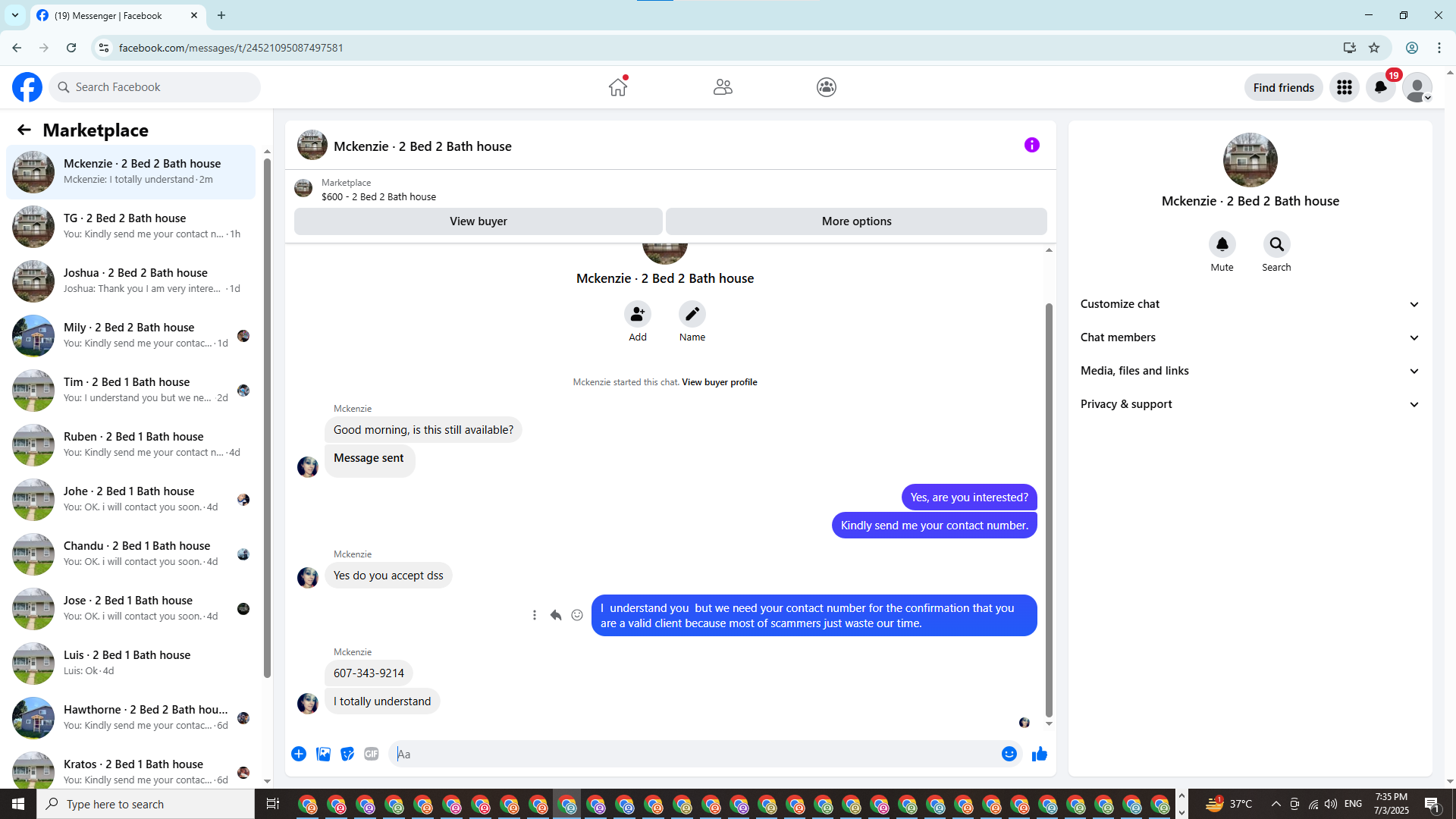1456x819 pixels.
Task: Open the sticker chooser icon
Action: [347, 754]
